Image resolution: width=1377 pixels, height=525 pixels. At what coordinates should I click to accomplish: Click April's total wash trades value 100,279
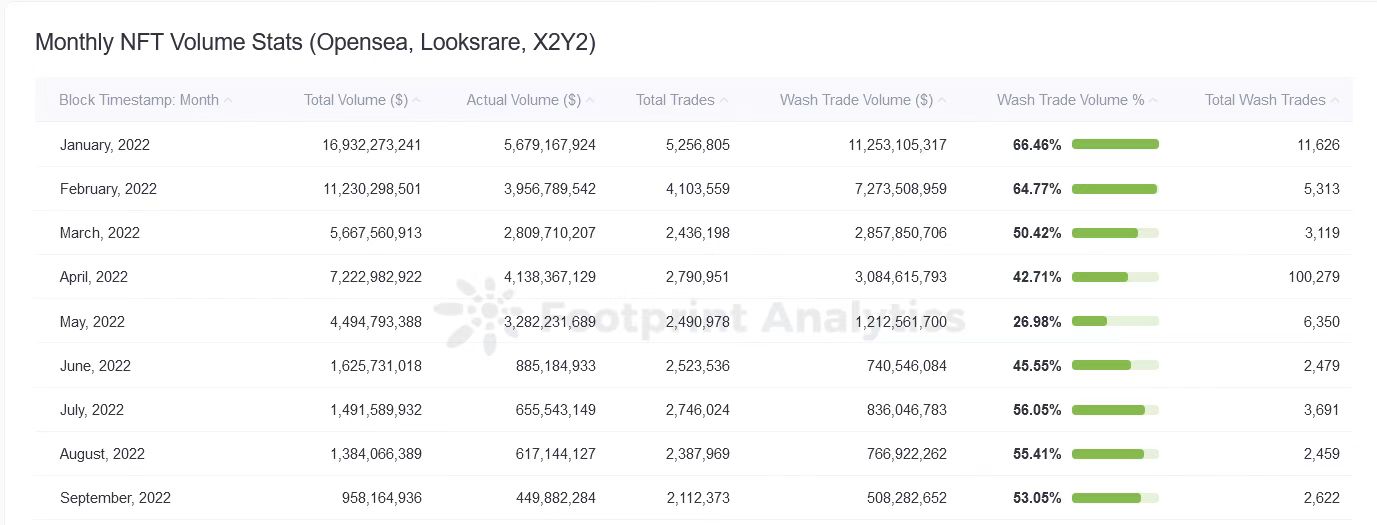tap(1314, 277)
